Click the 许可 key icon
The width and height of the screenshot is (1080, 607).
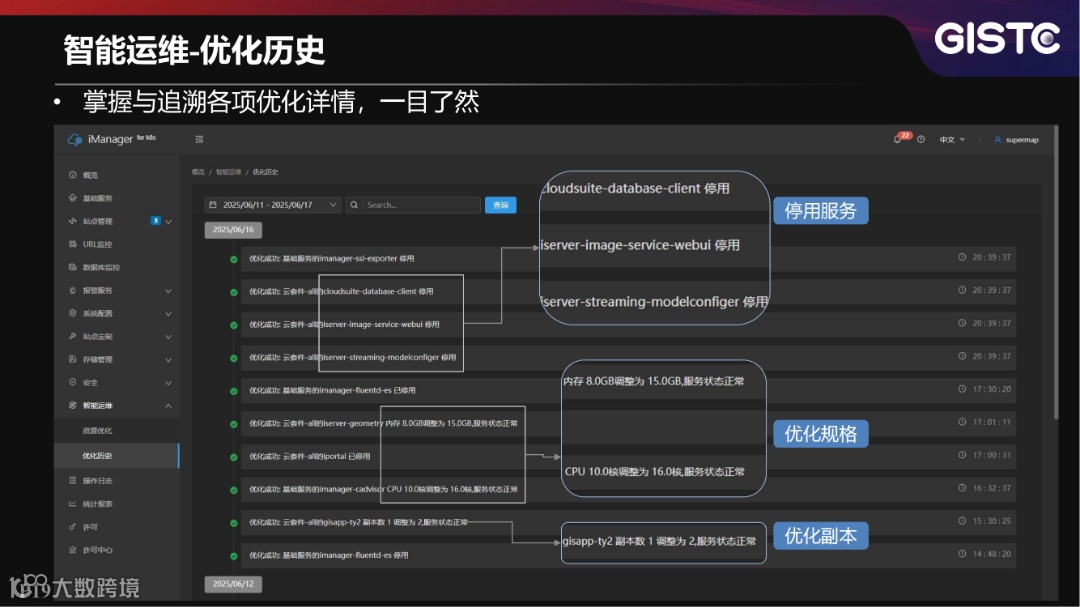click(x=72, y=526)
